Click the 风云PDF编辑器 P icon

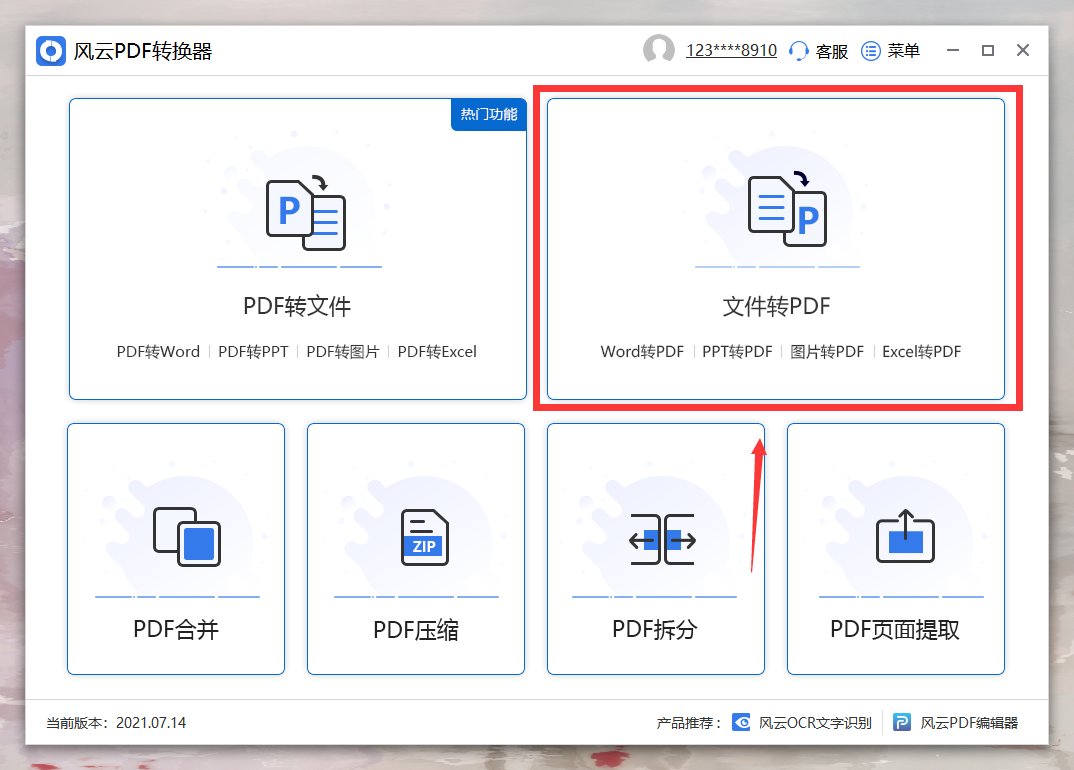(x=902, y=722)
